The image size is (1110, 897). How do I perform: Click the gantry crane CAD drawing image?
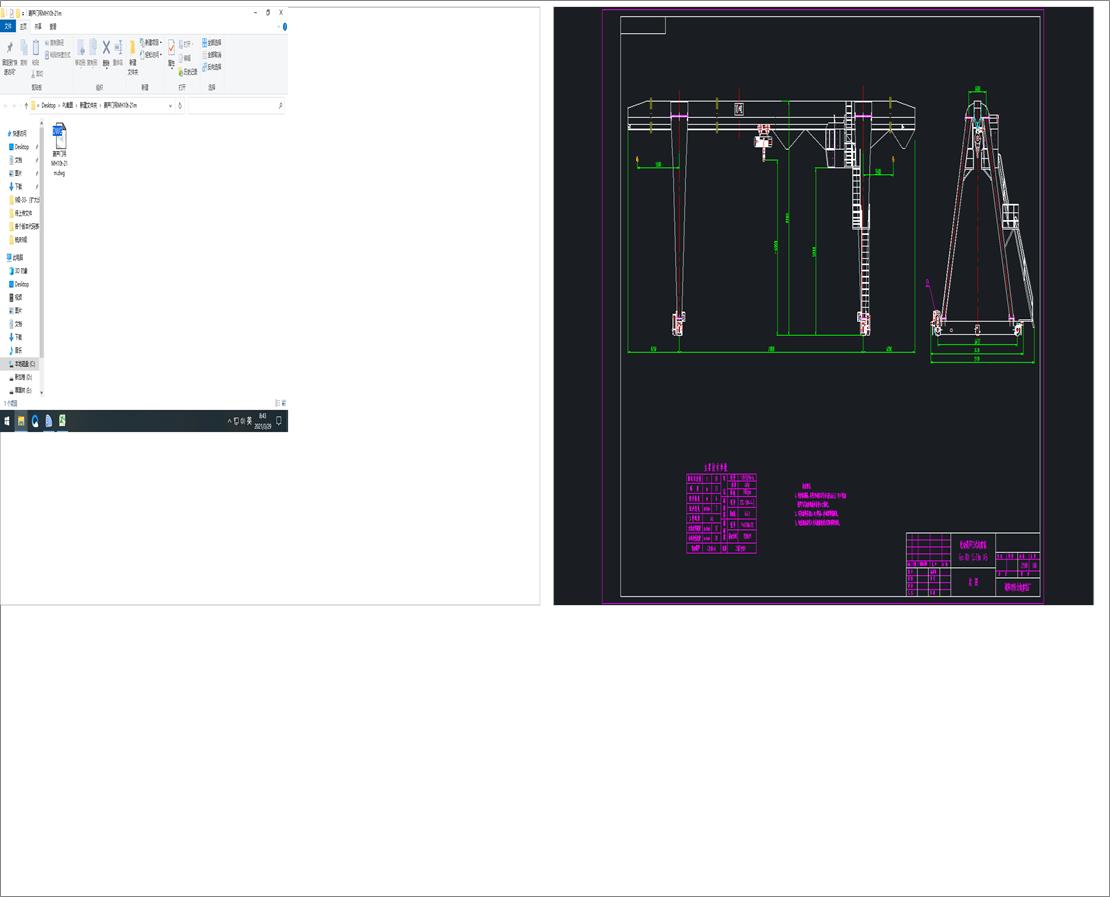[x=823, y=306]
